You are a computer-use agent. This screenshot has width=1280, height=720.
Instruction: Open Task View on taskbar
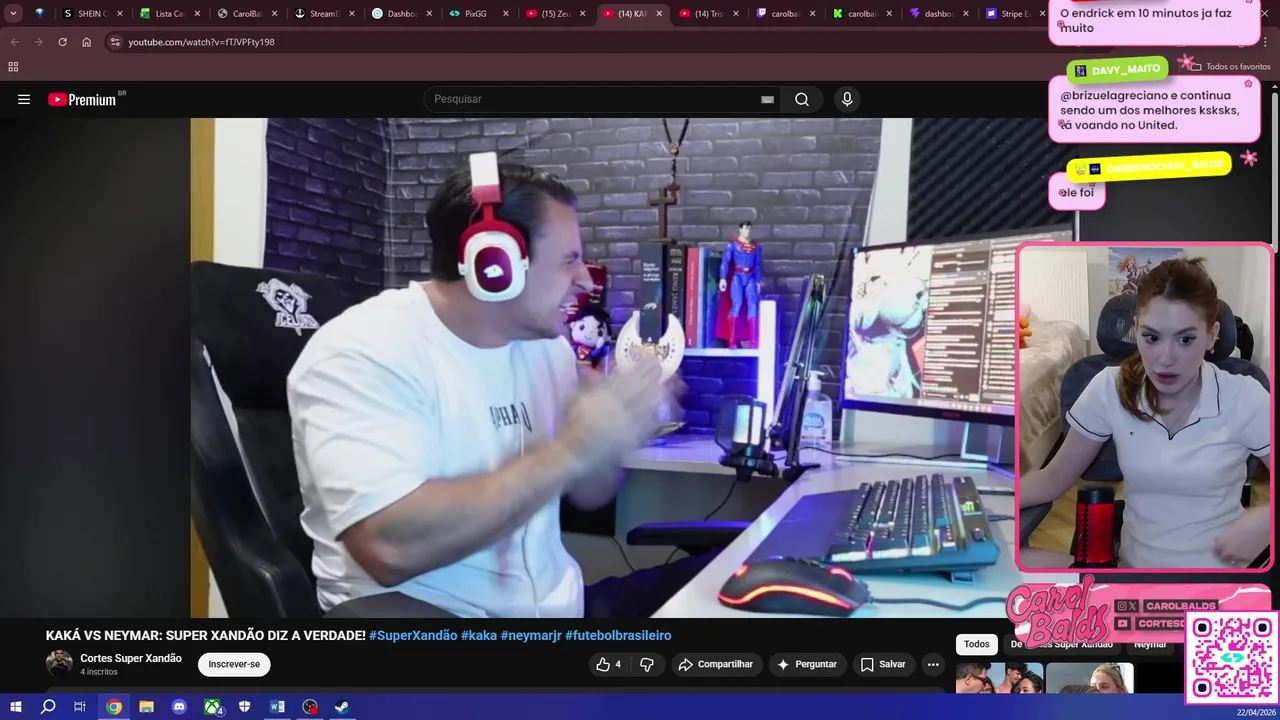click(x=80, y=707)
